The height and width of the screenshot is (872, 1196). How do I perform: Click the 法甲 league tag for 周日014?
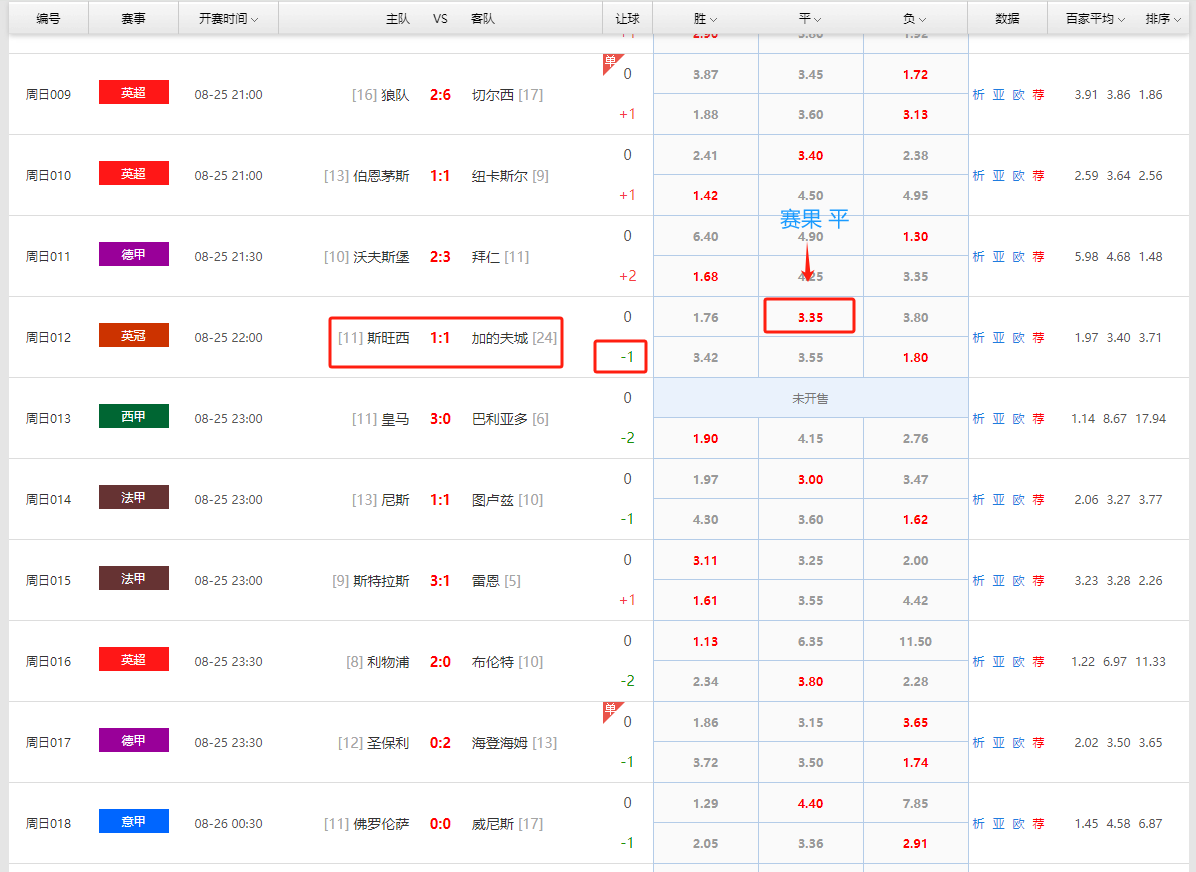pyautogui.click(x=133, y=497)
